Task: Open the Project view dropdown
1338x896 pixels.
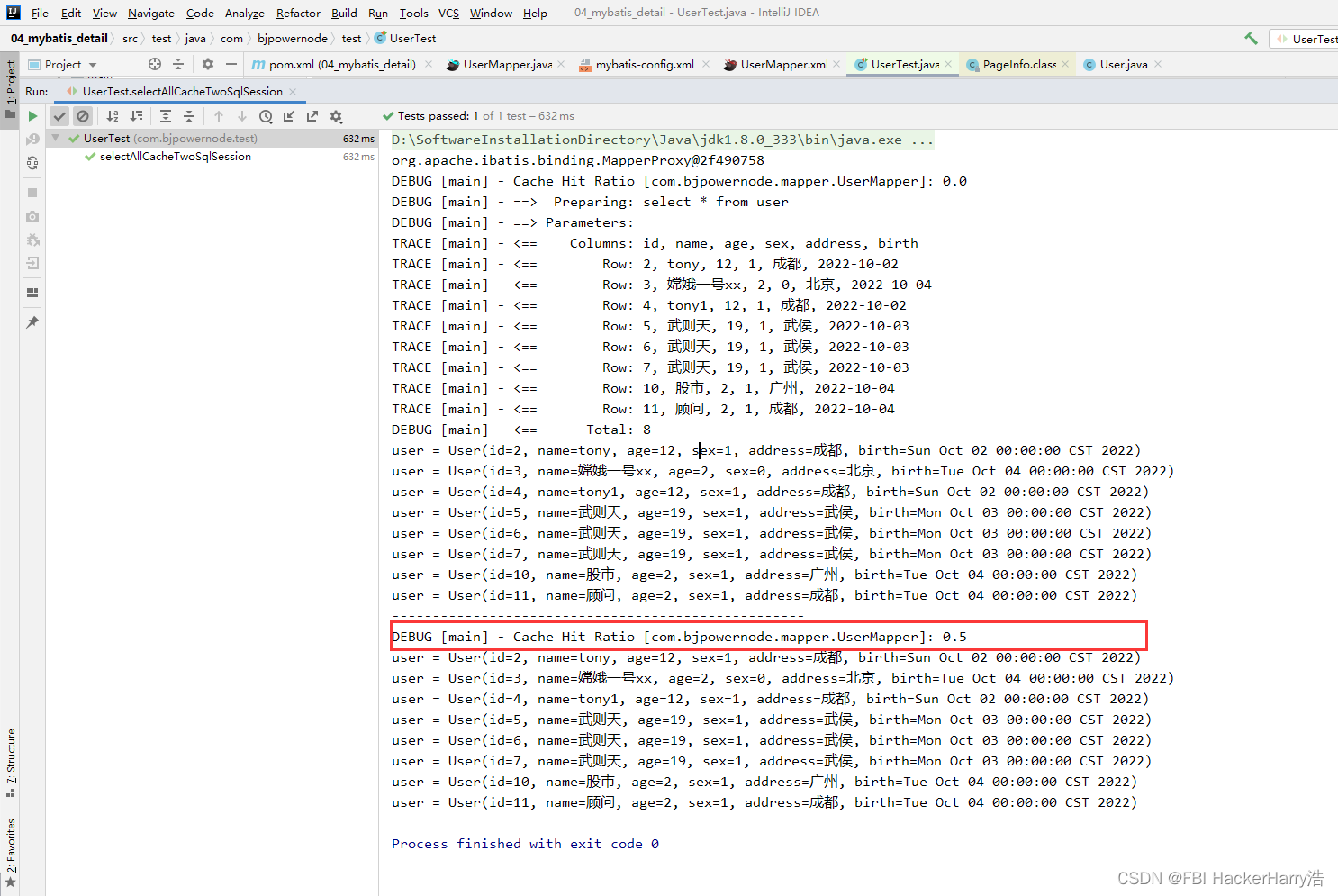Action: (x=63, y=65)
